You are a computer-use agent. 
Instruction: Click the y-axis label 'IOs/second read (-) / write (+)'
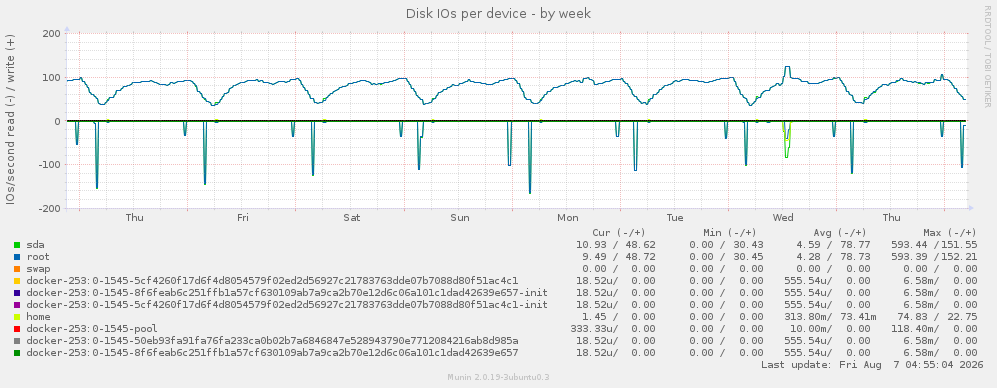[11, 121]
